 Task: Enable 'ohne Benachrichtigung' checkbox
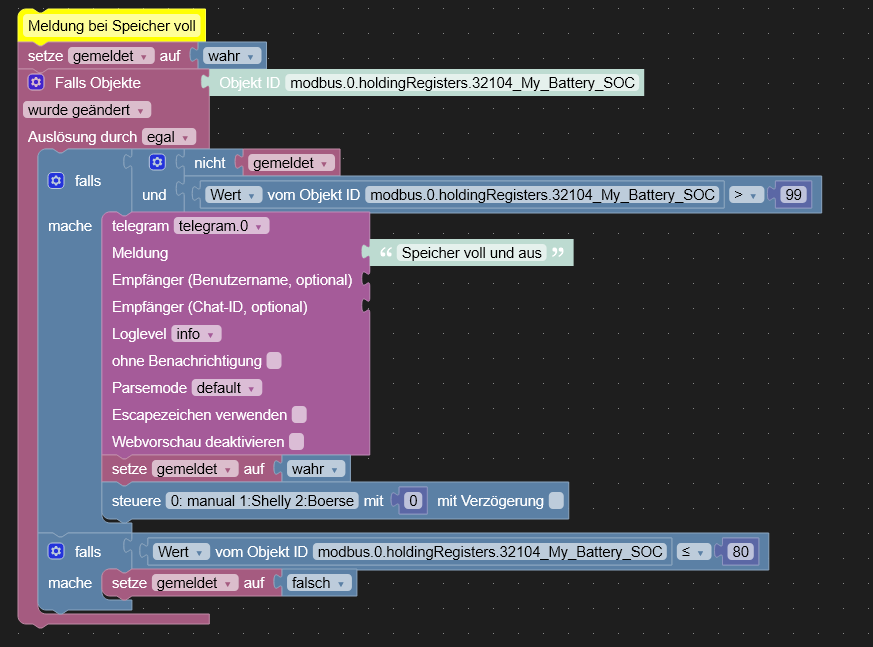click(274, 361)
